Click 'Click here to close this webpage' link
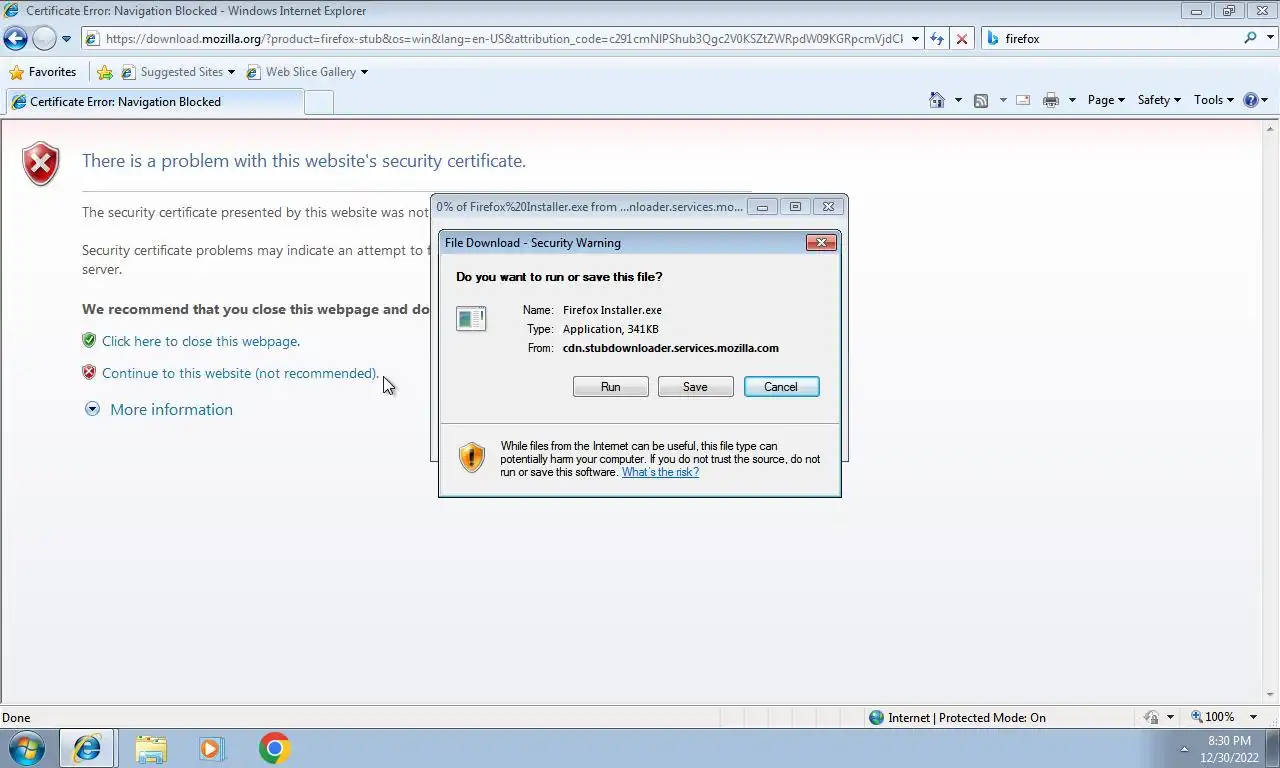This screenshot has height=768, width=1280. [200, 341]
